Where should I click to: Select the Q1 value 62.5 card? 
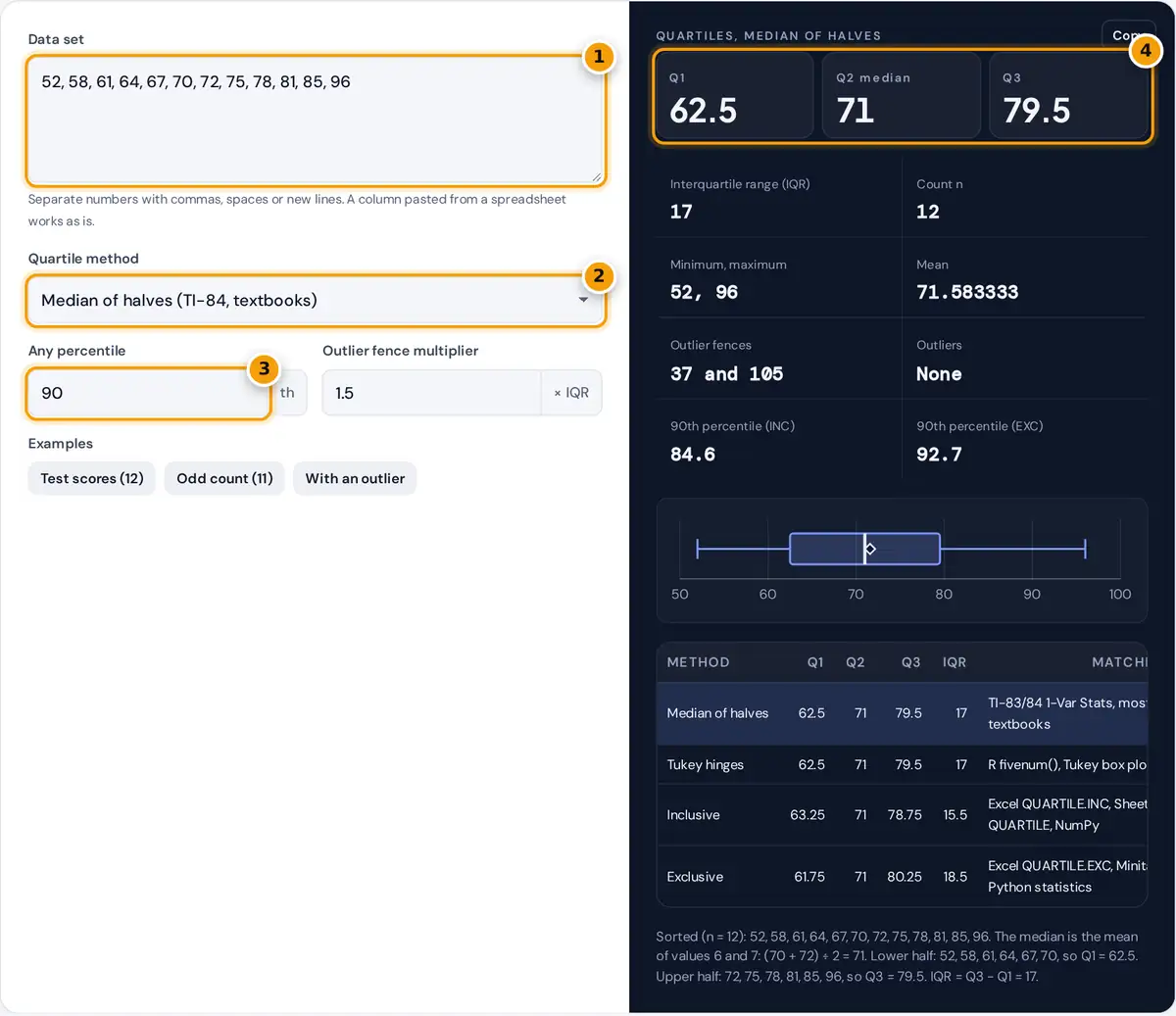click(x=735, y=96)
